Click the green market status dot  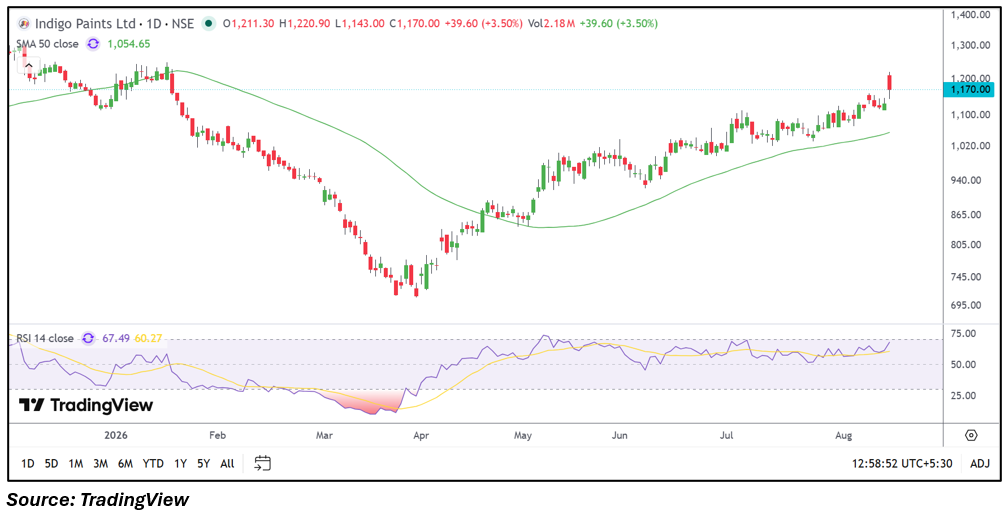coord(208,24)
